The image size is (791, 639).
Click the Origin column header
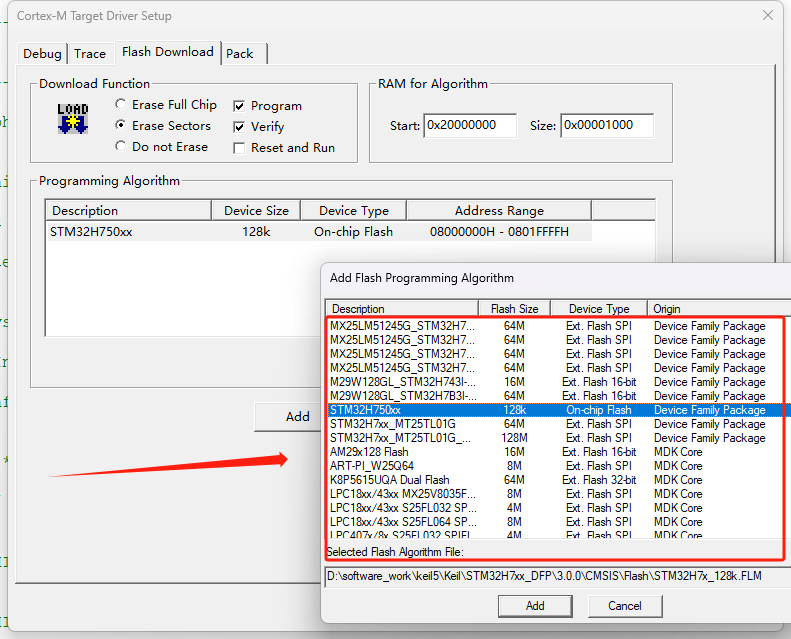(720, 309)
